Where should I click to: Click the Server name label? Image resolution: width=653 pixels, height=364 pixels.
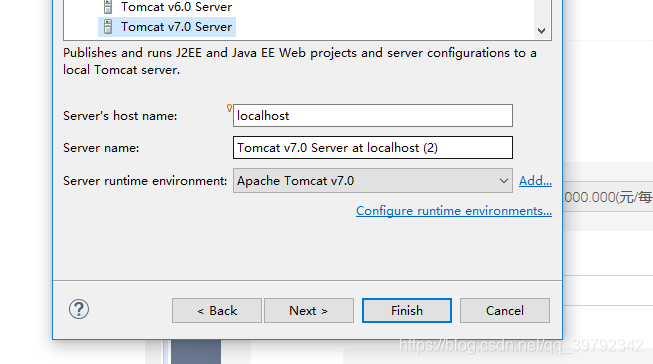point(101,148)
